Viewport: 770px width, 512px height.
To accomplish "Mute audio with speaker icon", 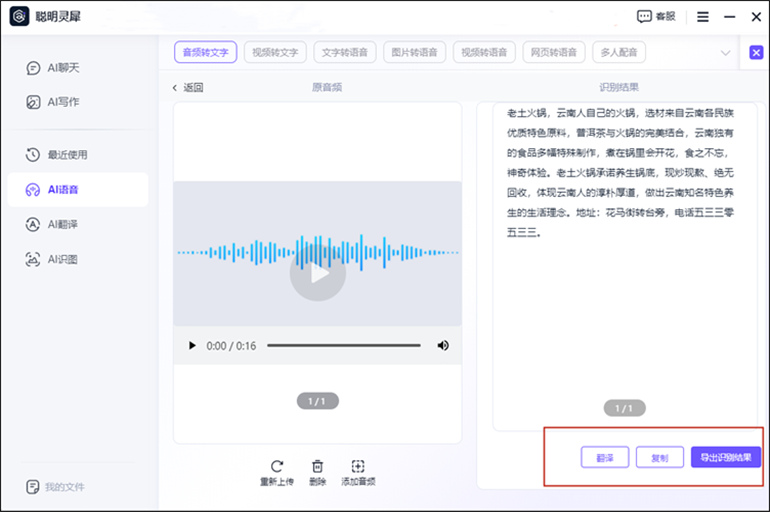I will (443, 346).
